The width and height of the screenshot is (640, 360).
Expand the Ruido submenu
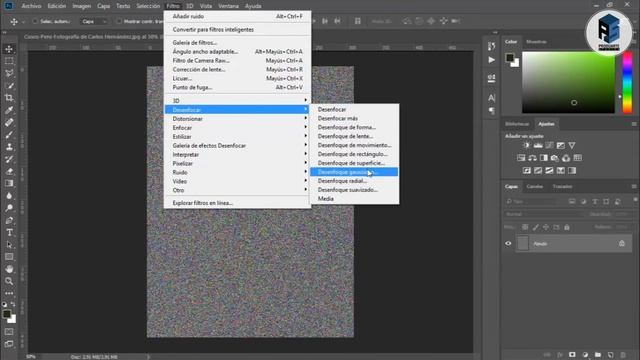(237, 173)
